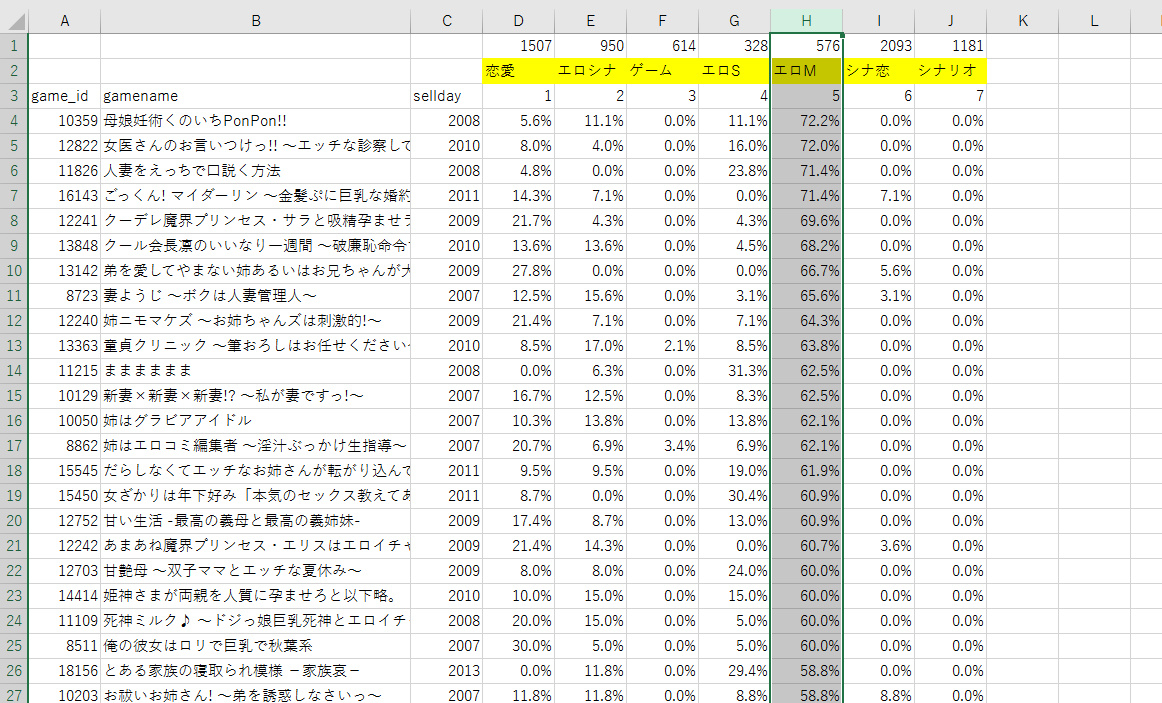Select row 1 by its row header
This screenshot has height=703, width=1162.
14,46
